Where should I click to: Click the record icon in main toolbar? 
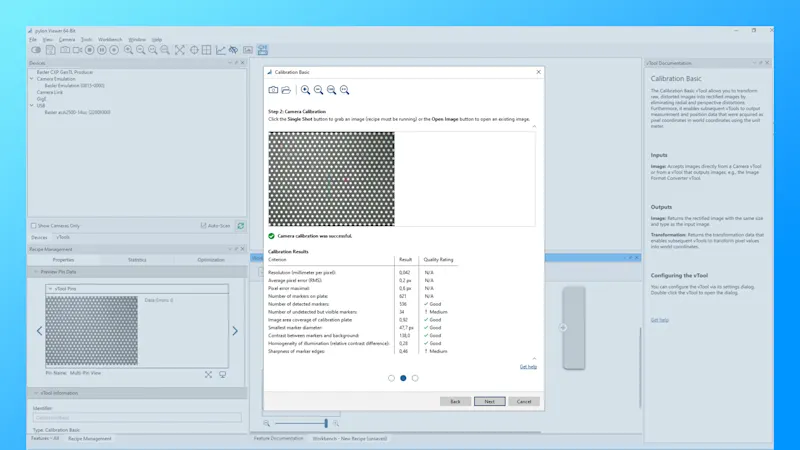[114, 50]
